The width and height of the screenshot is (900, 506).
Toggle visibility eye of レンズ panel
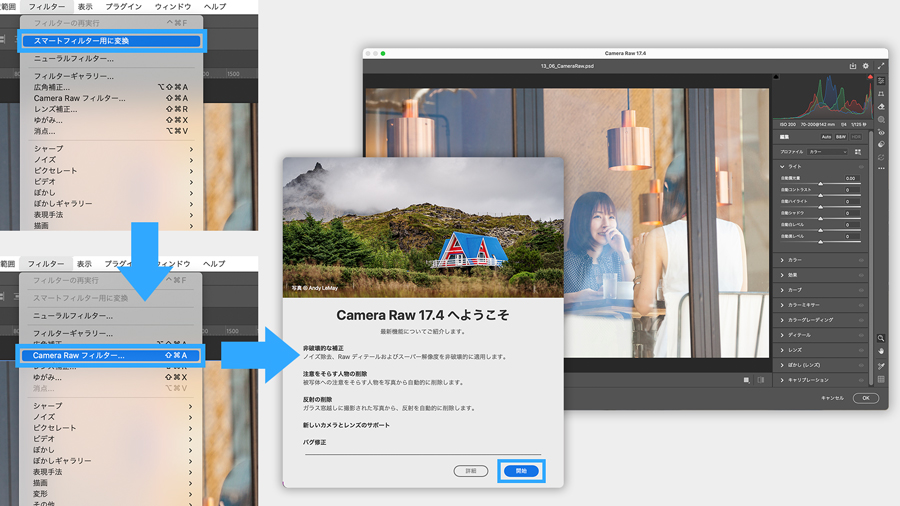click(x=861, y=350)
